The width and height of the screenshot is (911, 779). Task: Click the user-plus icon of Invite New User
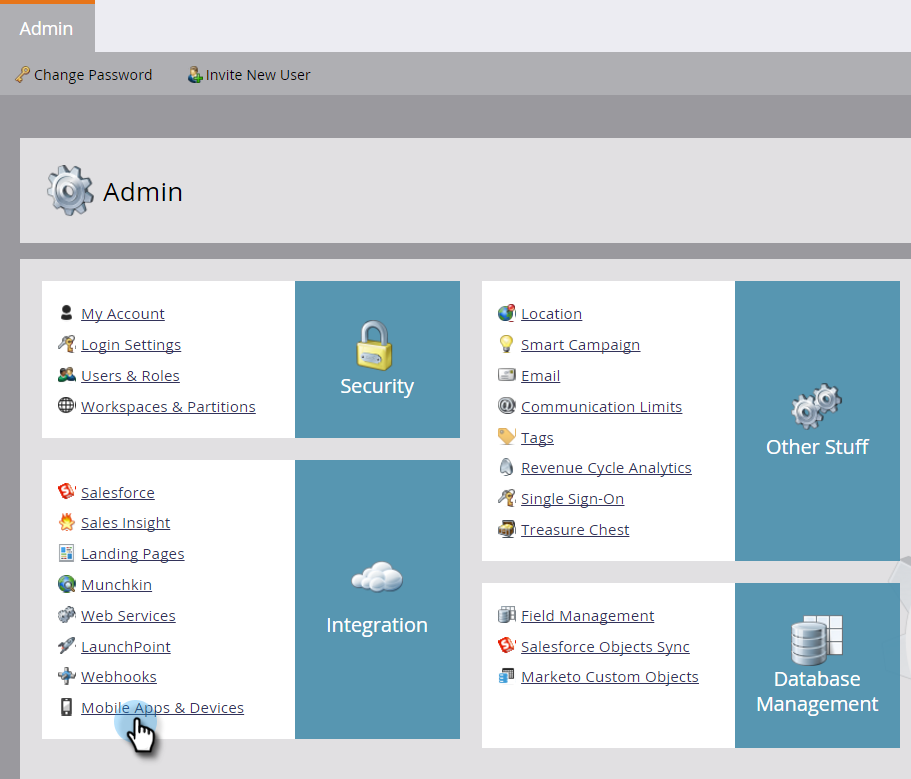coord(195,75)
